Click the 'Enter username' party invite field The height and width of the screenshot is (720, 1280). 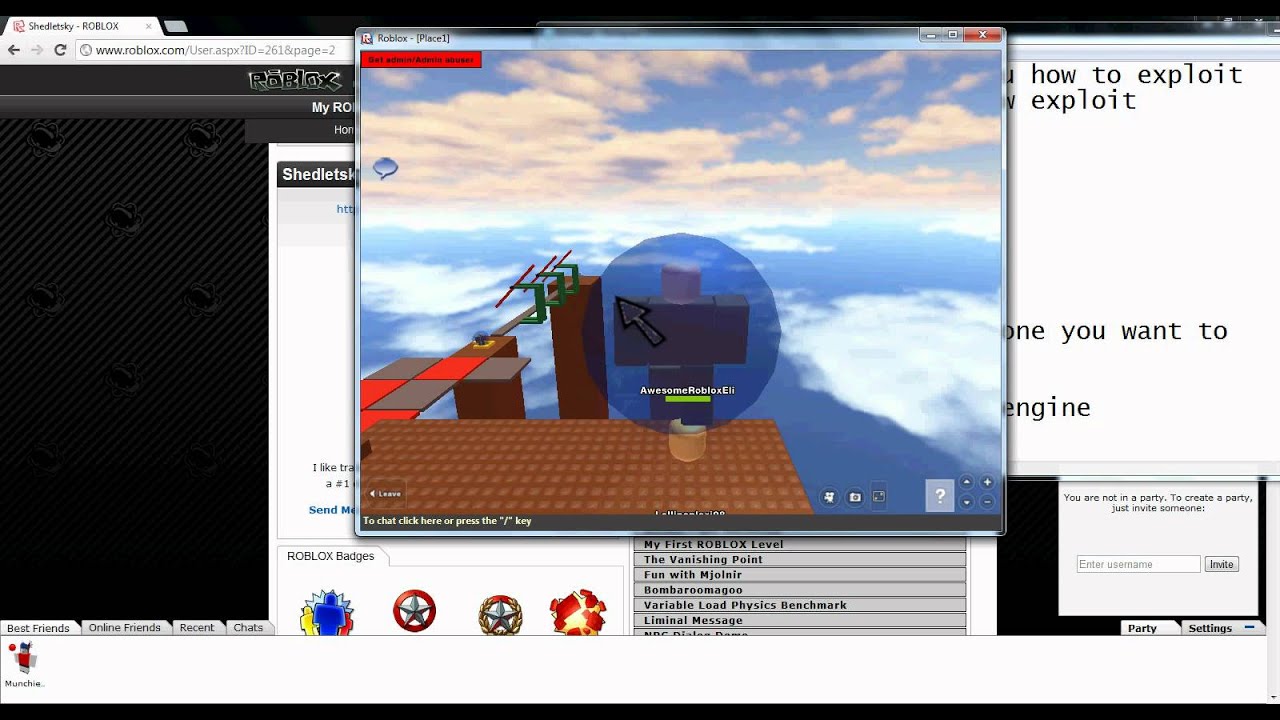(x=1138, y=564)
